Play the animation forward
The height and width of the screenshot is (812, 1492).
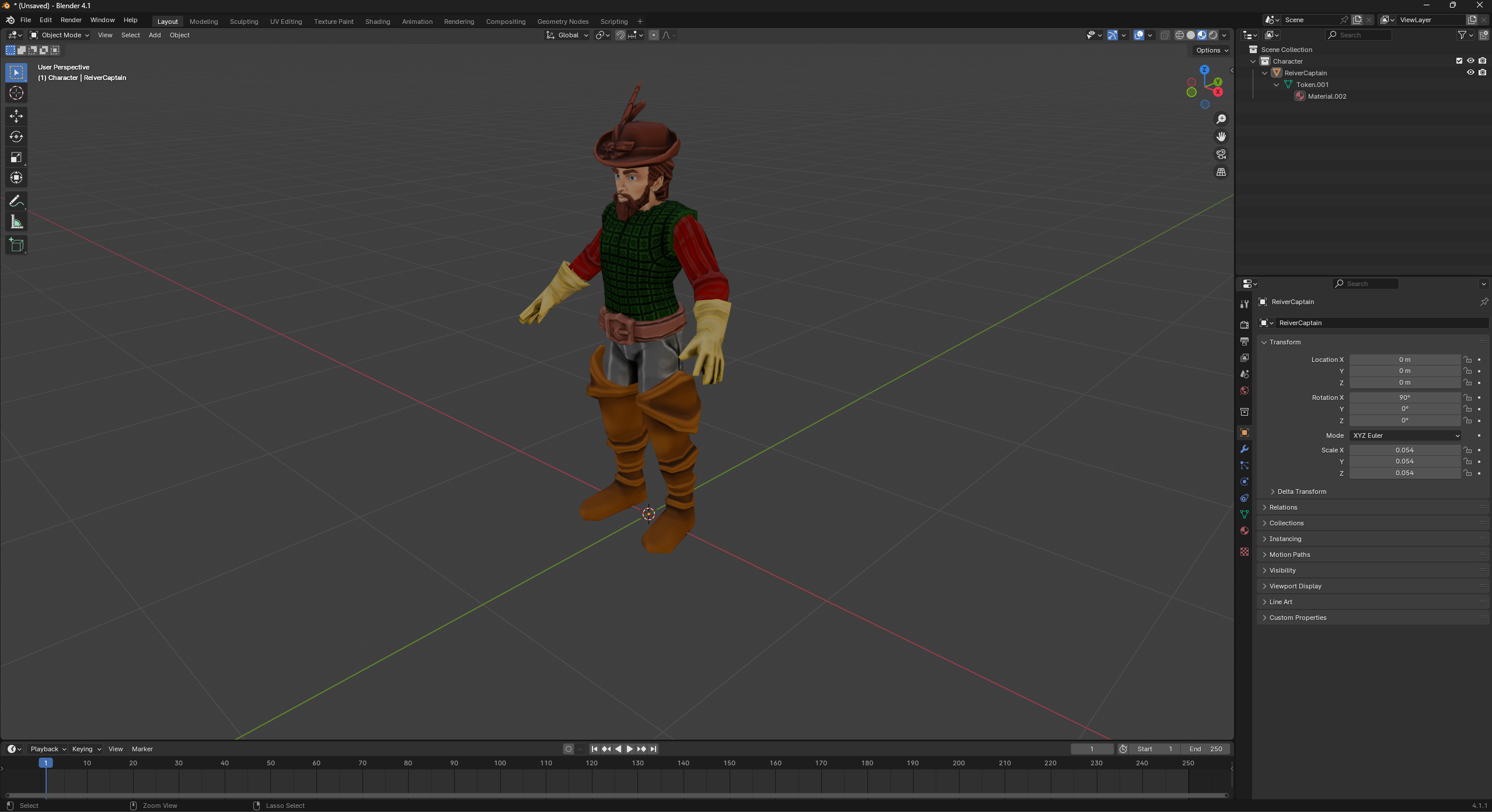629,749
